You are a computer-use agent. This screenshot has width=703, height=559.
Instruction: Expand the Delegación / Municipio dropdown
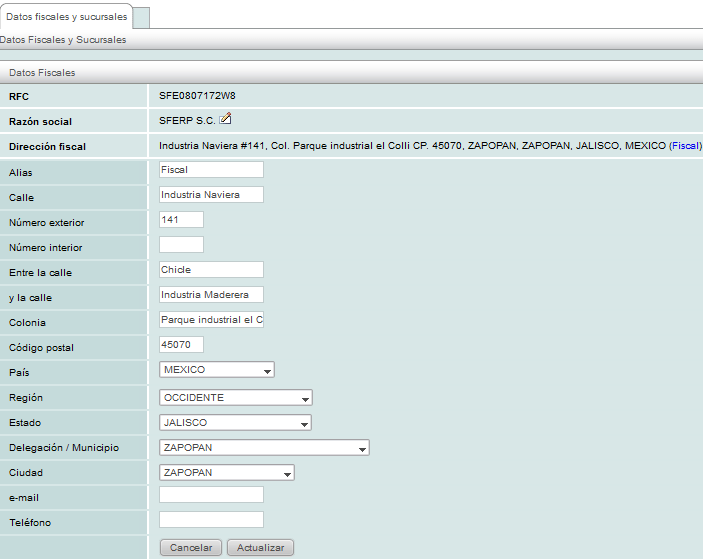tap(265, 448)
